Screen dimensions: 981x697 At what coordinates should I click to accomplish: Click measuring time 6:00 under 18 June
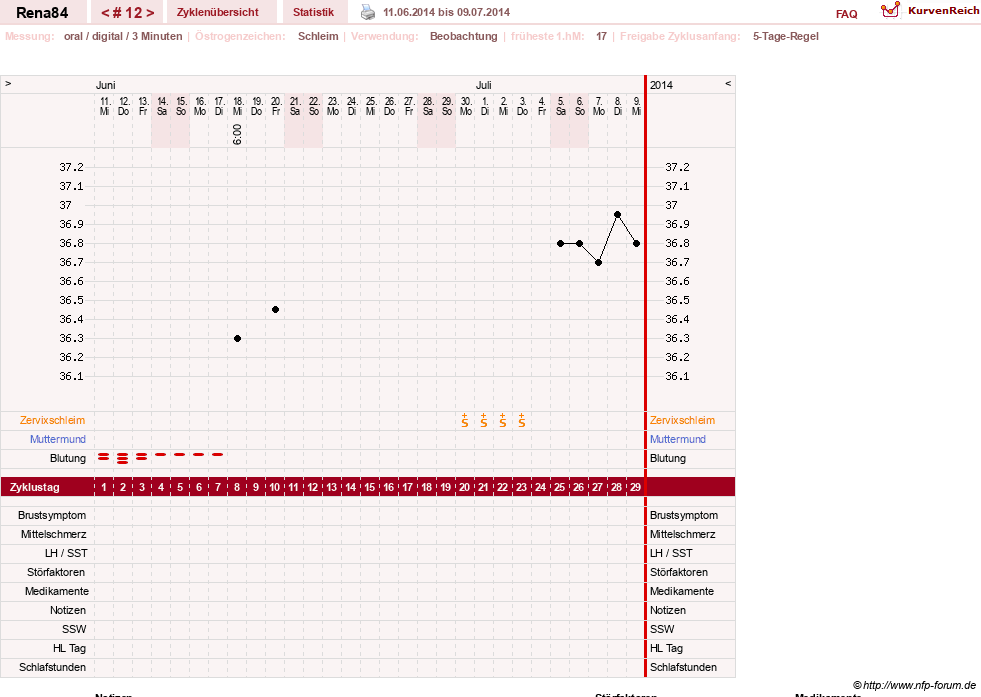tap(237, 135)
